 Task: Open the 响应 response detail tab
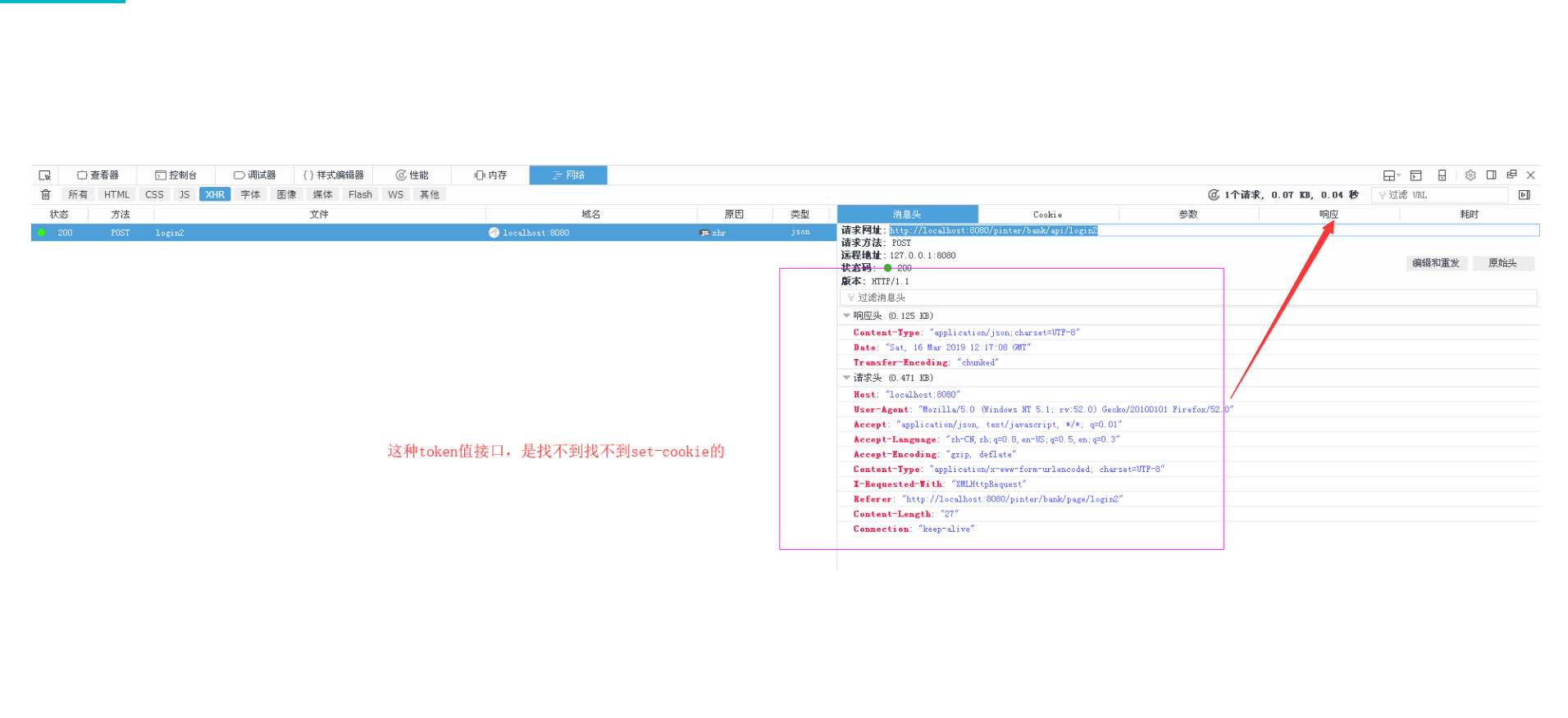(1329, 215)
